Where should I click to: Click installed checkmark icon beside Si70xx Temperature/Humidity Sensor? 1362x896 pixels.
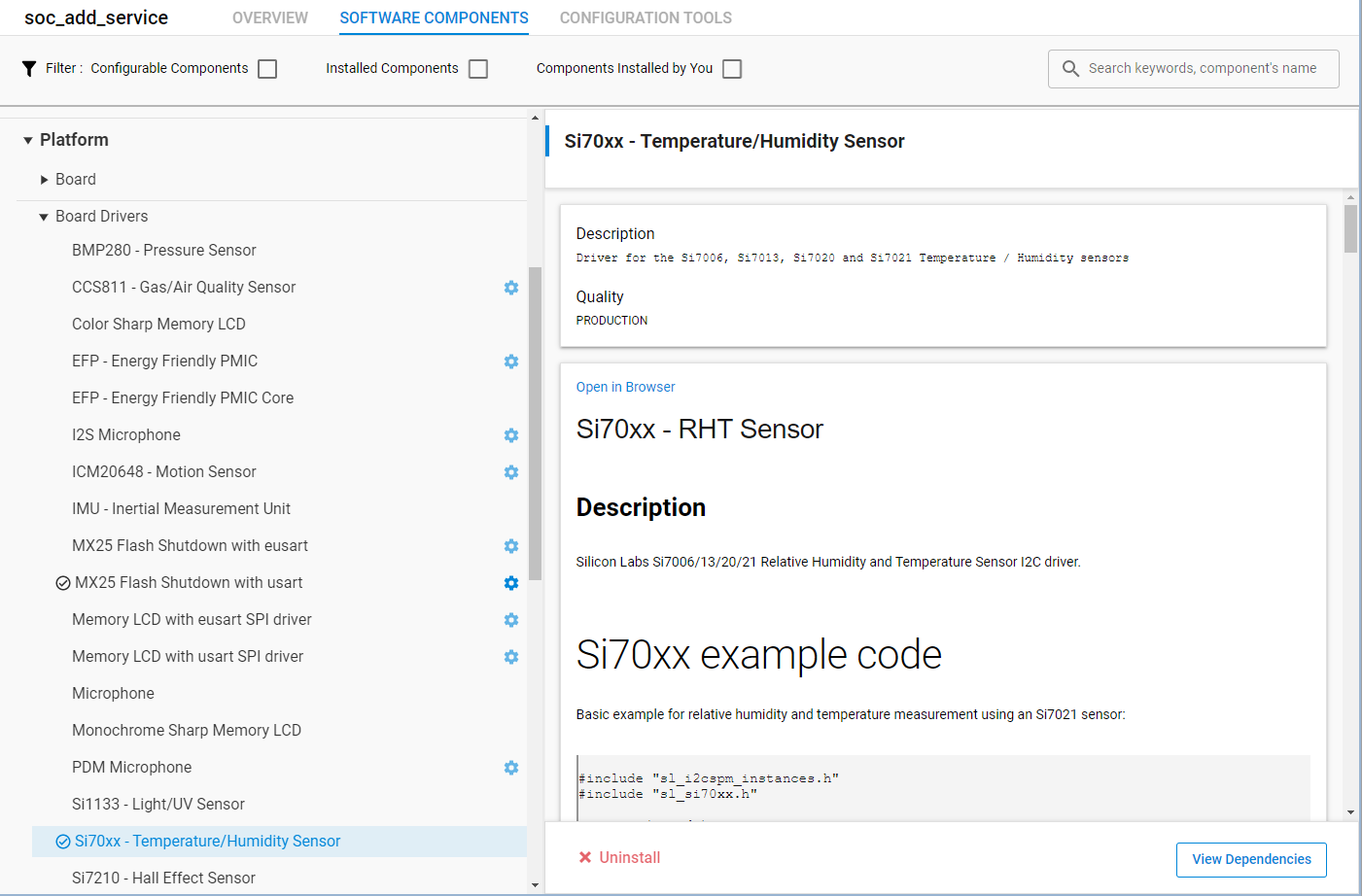pos(63,842)
